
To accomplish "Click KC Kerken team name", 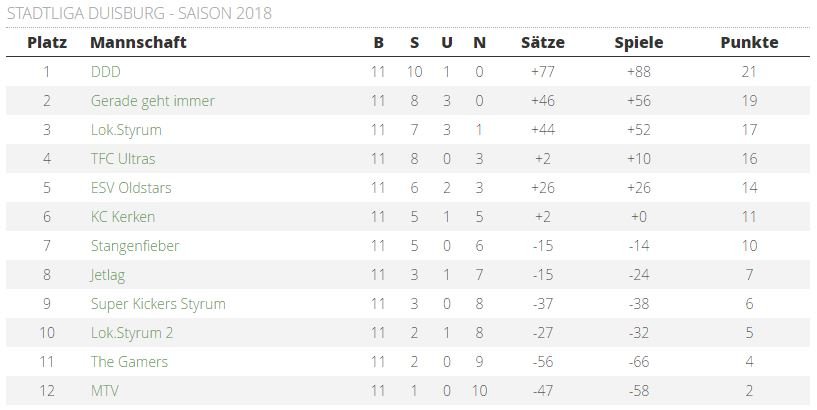I will [x=123, y=217].
